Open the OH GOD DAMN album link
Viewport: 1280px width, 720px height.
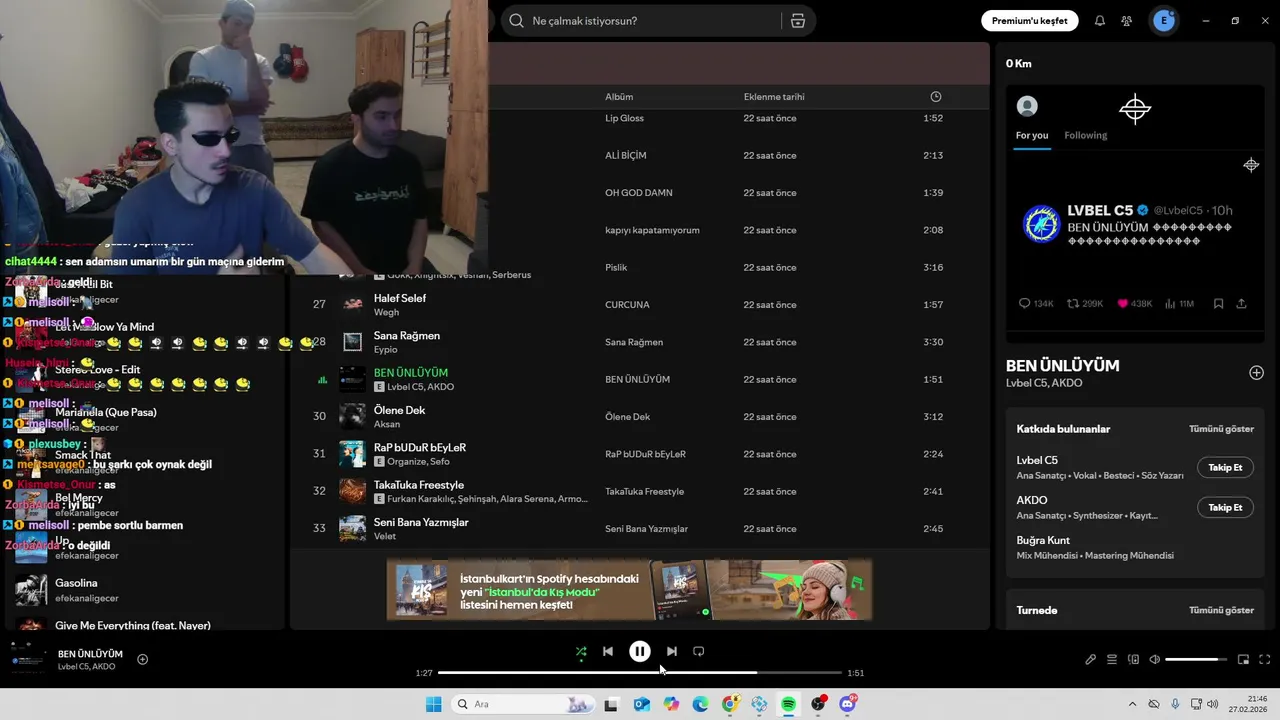[639, 193]
